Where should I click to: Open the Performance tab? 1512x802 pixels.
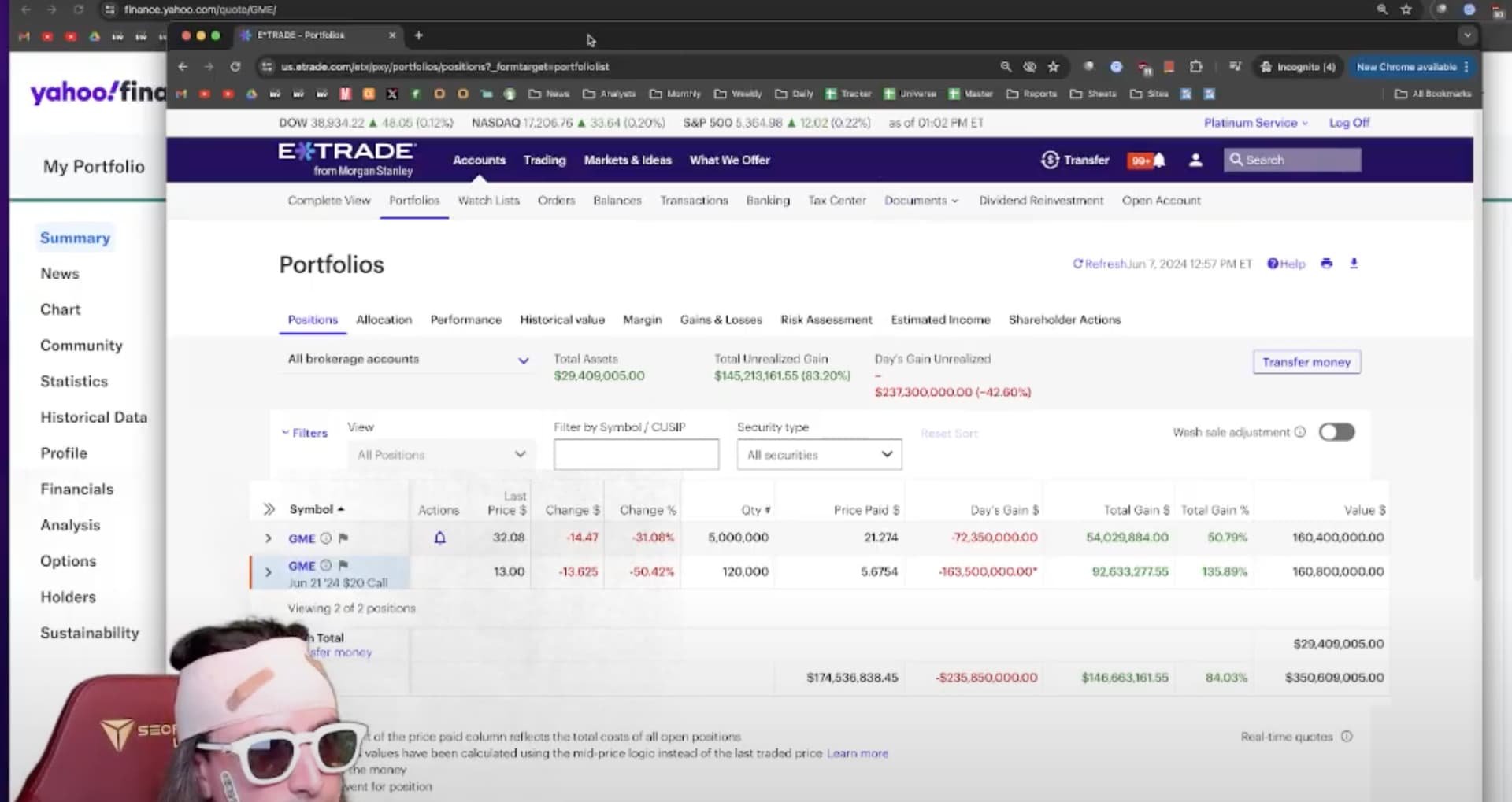465,320
